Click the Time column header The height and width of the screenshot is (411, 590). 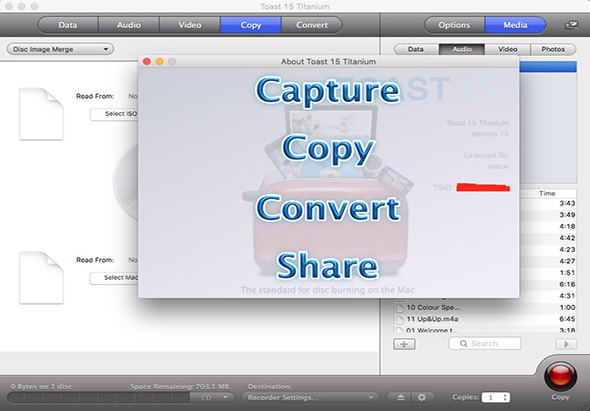click(x=547, y=193)
